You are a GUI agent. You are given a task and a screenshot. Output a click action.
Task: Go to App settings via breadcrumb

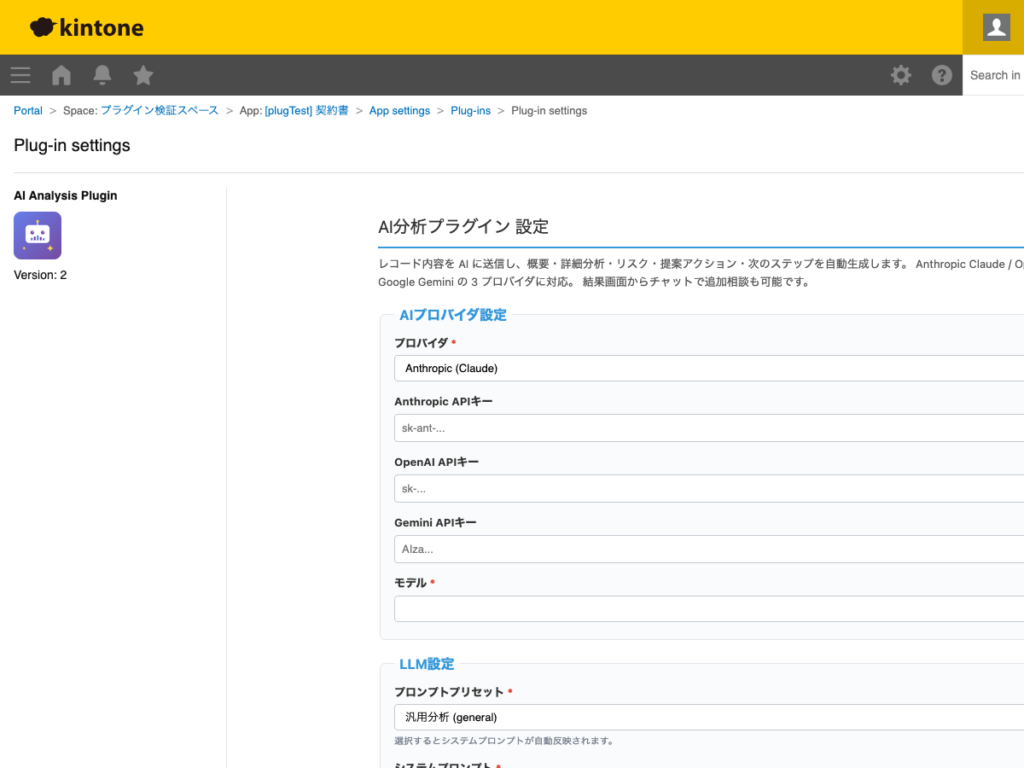pyautogui.click(x=399, y=110)
